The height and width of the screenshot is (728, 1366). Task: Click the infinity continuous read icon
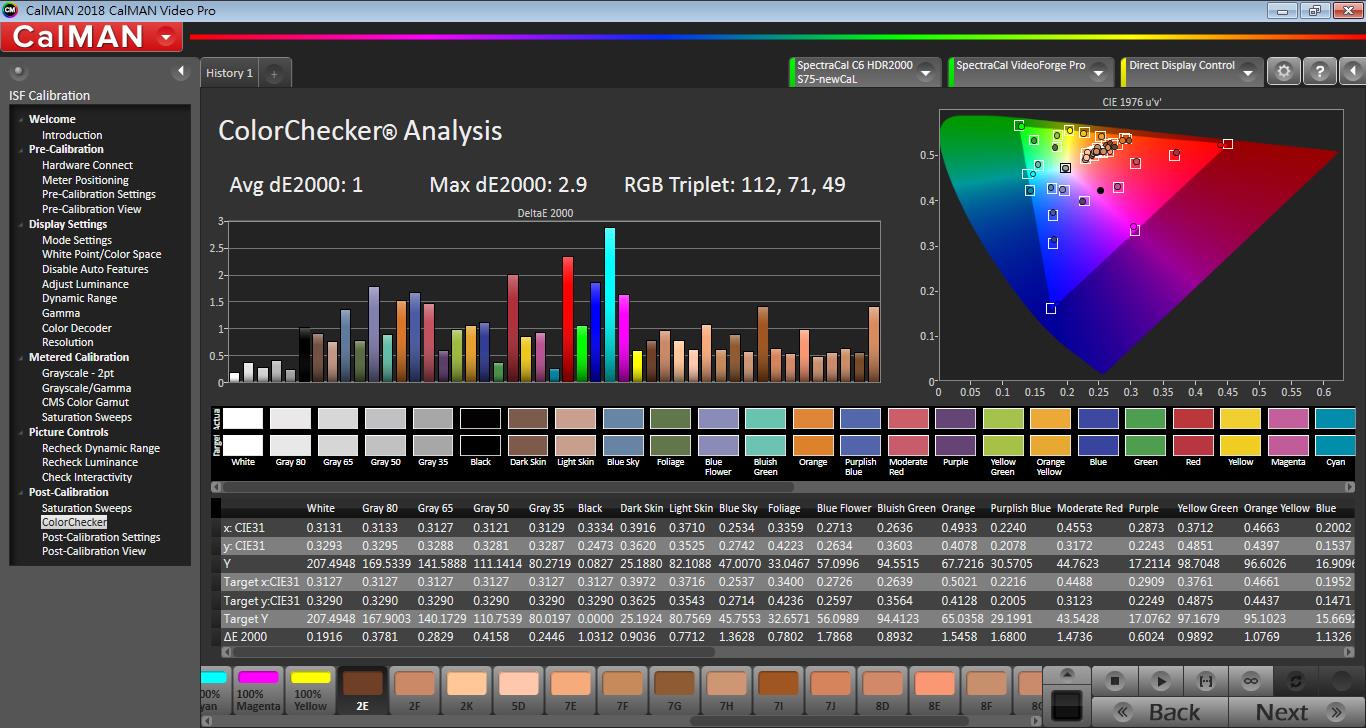(x=1250, y=681)
